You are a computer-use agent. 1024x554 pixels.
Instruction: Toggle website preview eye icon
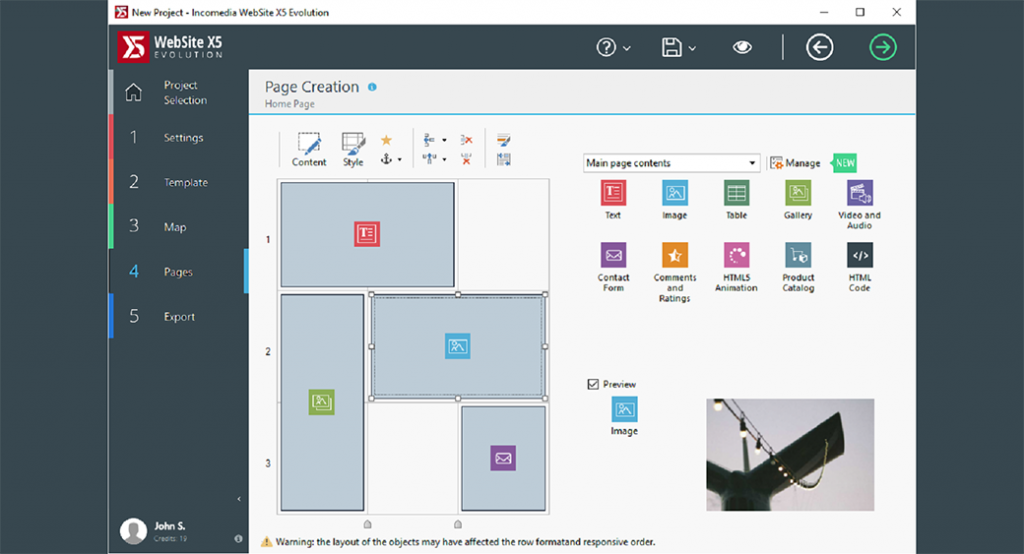pyautogui.click(x=742, y=47)
